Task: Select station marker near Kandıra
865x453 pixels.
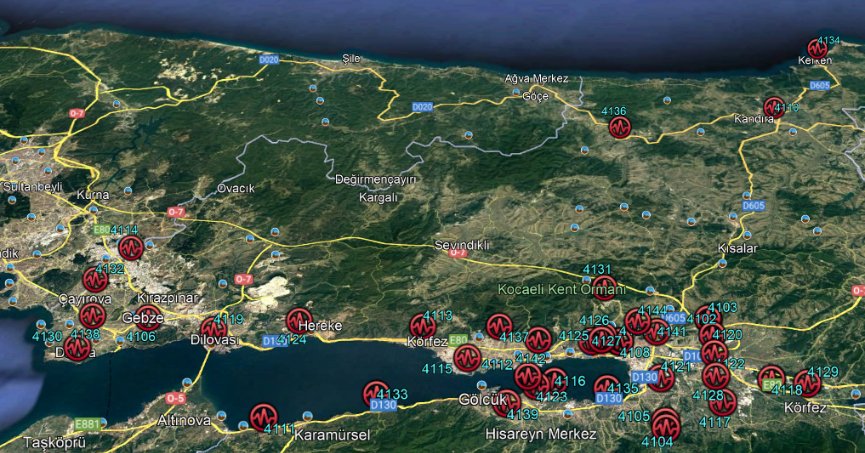Action: click(x=774, y=107)
